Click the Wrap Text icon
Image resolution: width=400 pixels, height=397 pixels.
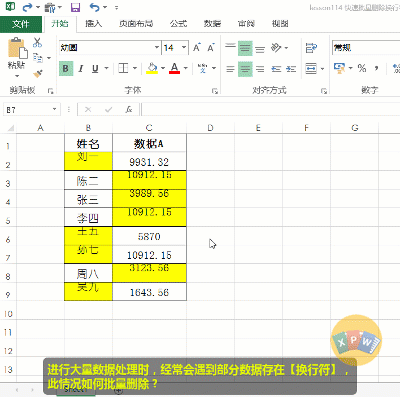point(311,48)
